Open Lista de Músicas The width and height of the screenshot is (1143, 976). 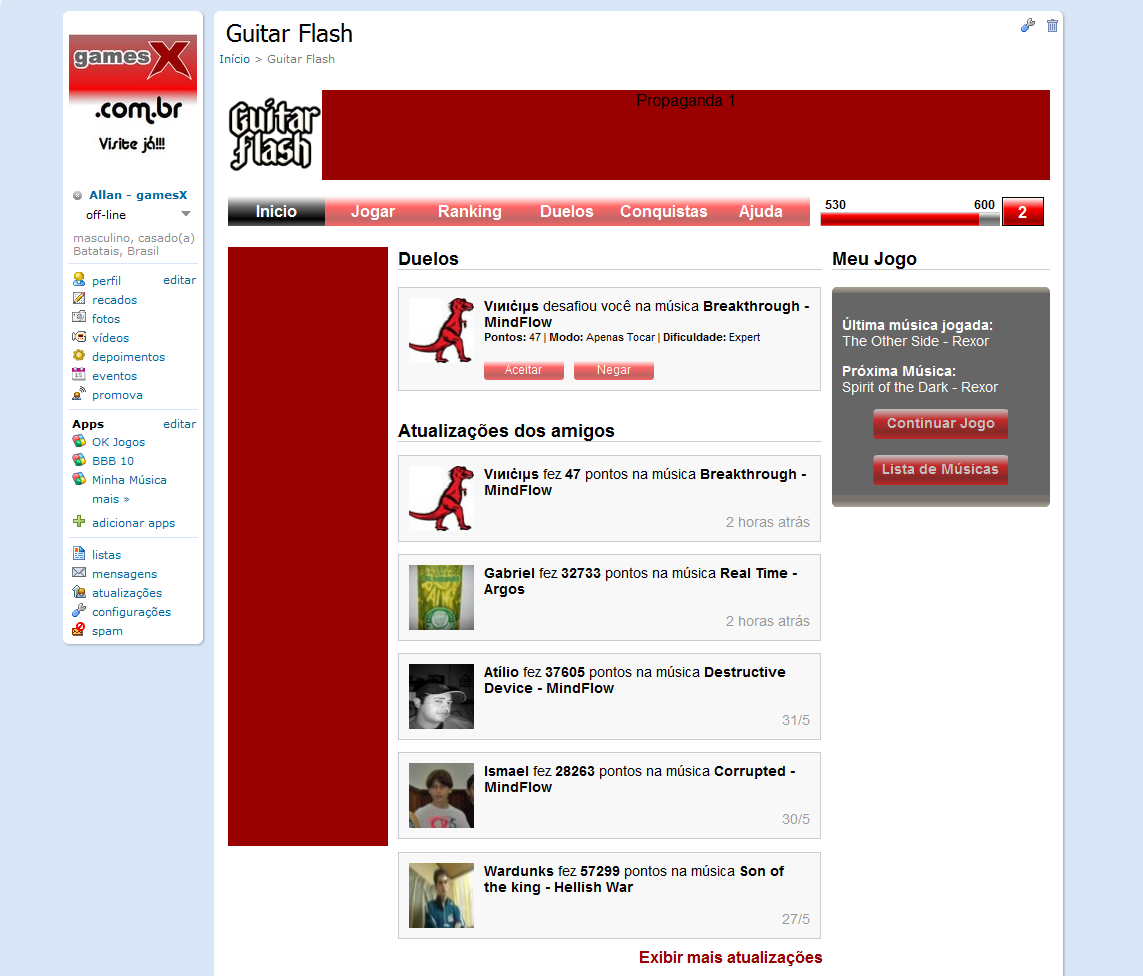940,469
